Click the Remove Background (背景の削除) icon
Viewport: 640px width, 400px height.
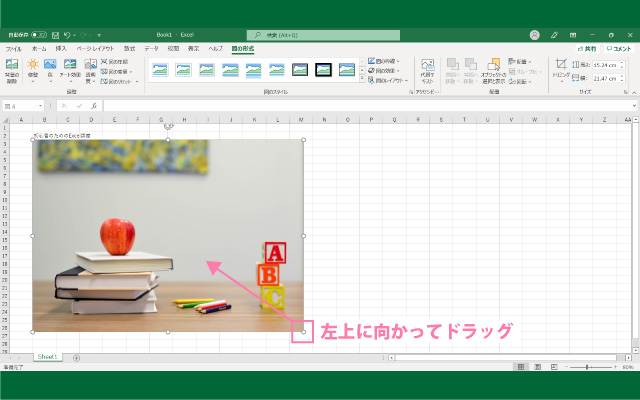(12, 71)
